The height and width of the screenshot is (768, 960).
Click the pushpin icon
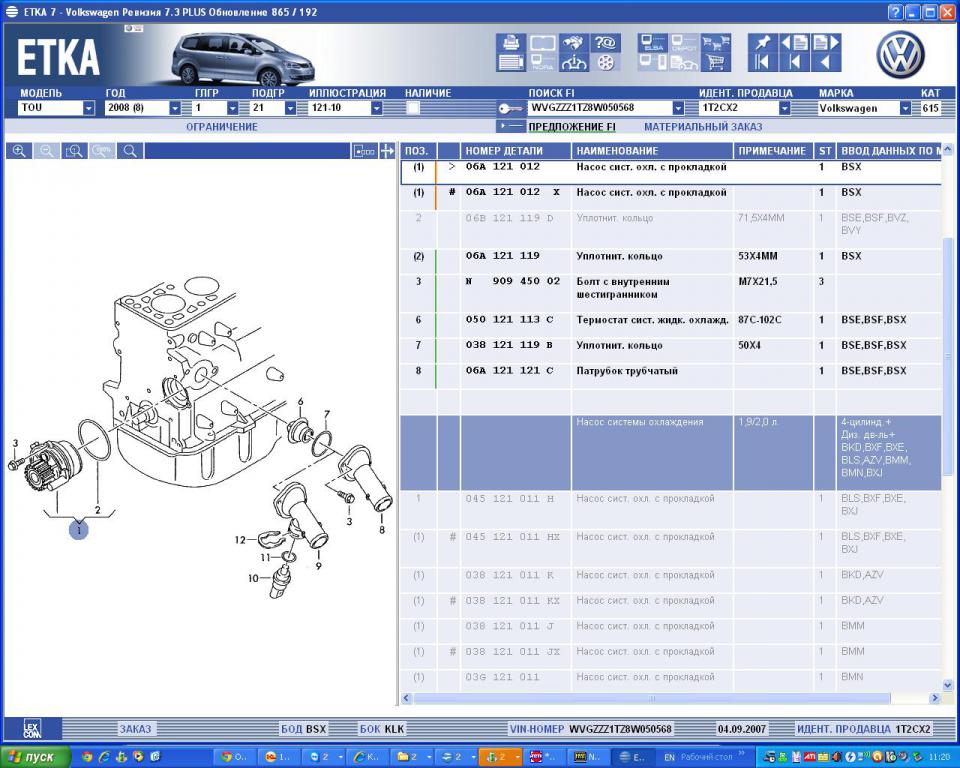[x=762, y=43]
